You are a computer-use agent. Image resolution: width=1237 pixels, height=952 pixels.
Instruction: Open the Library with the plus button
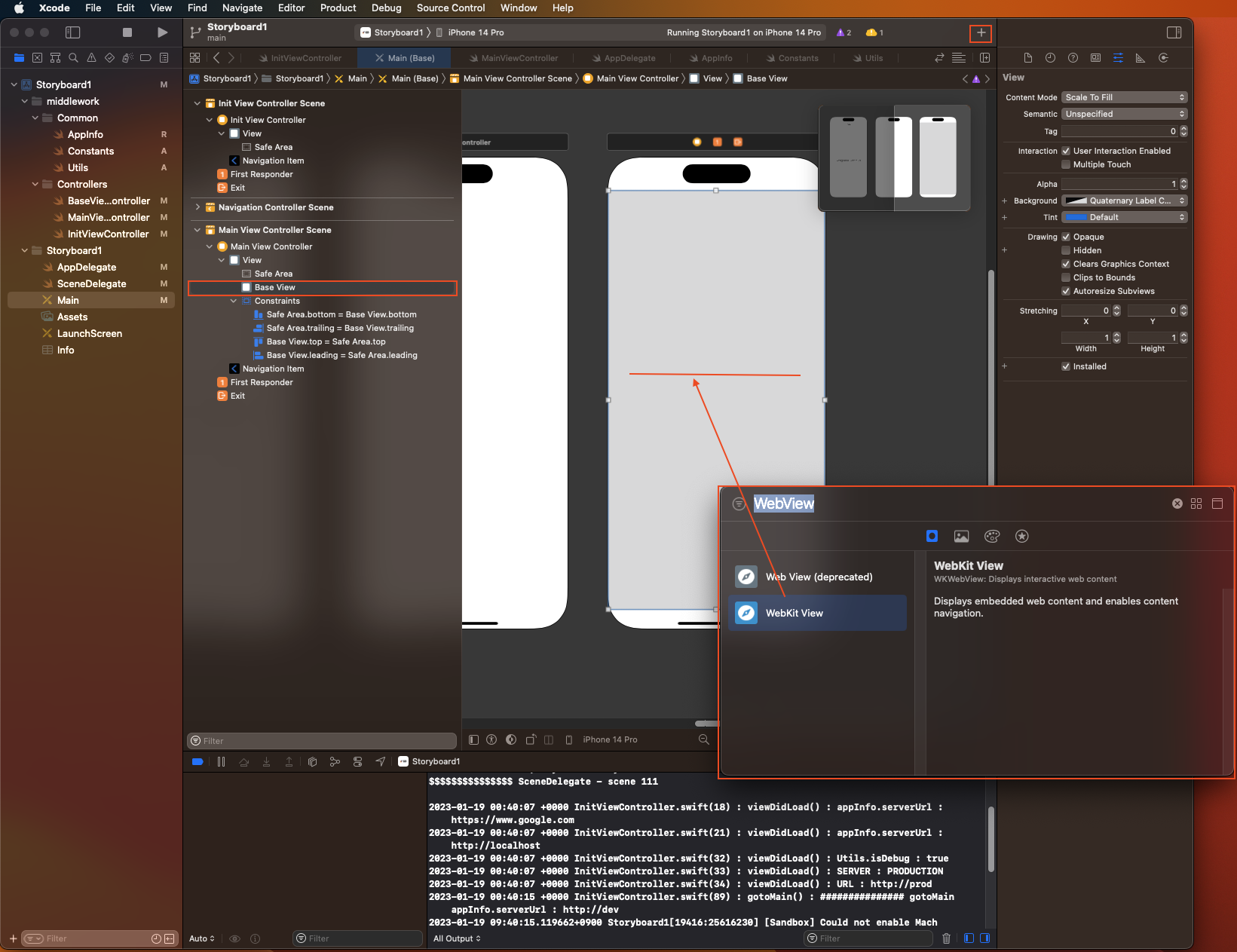tap(981, 33)
